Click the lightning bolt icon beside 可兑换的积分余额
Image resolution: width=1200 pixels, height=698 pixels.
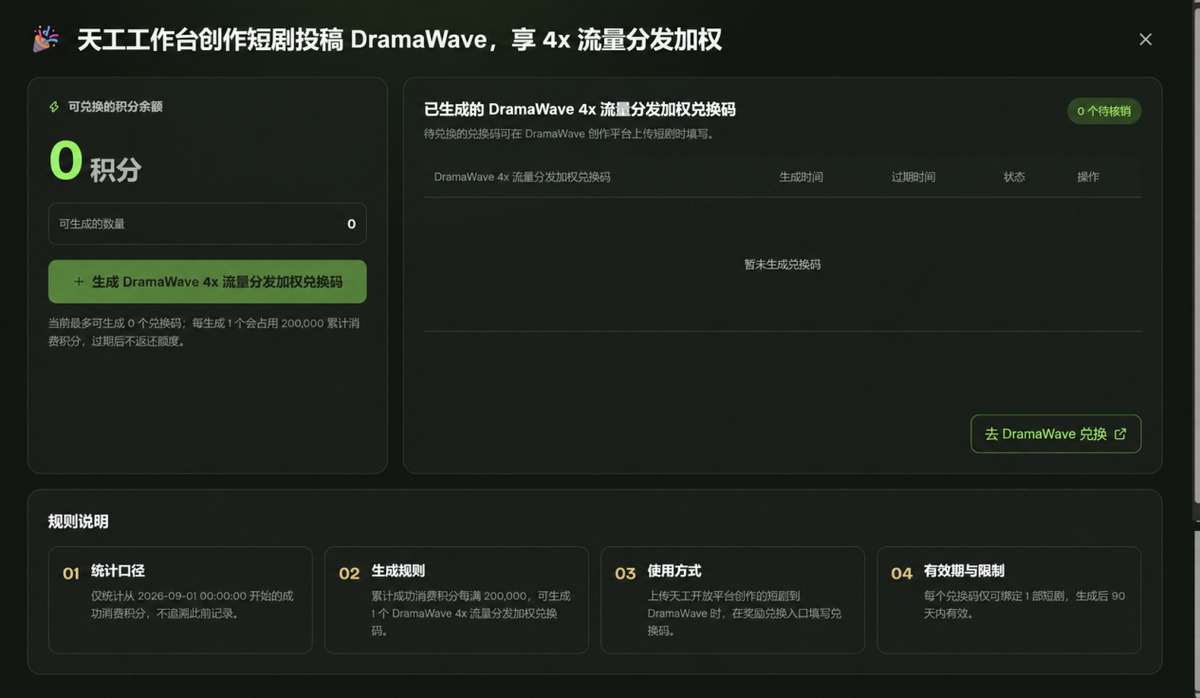[x=54, y=107]
